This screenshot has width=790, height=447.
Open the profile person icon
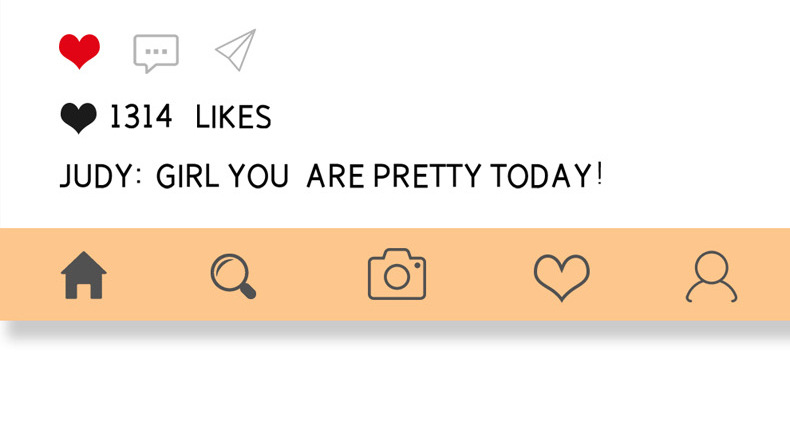[711, 277]
